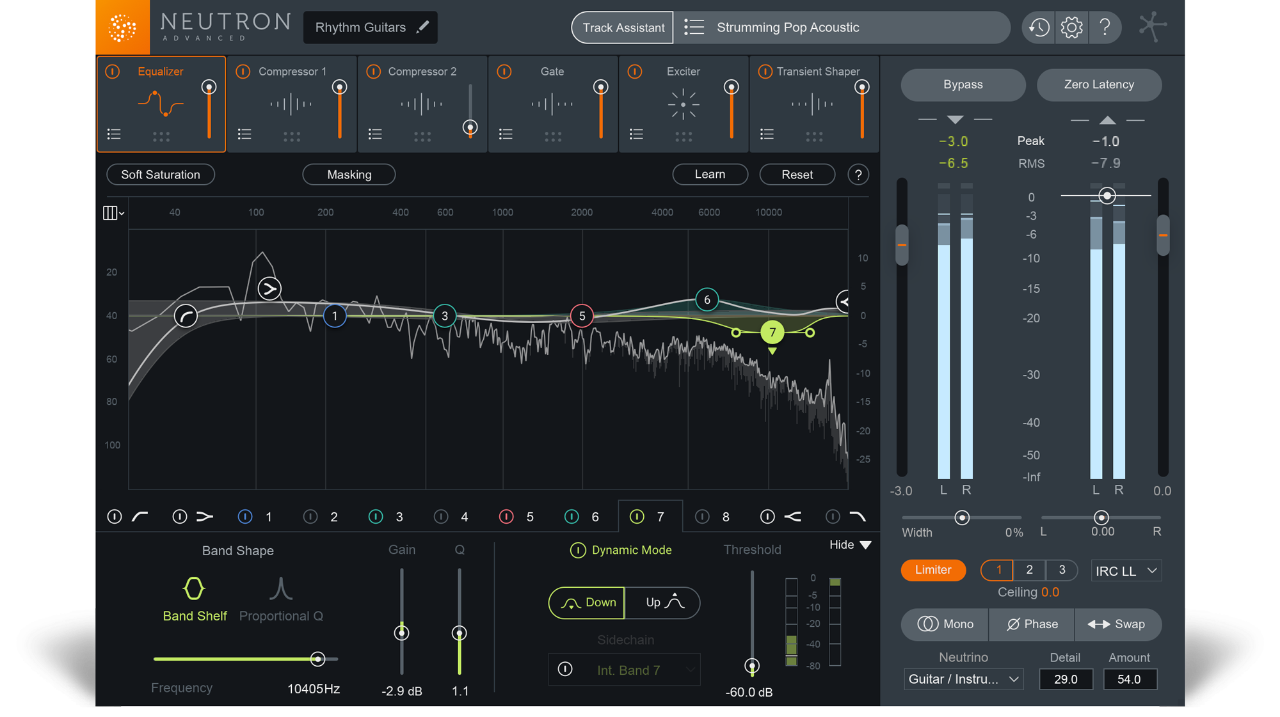Click the Gain slider handle
This screenshot has width=1280, height=717.
coord(402,633)
